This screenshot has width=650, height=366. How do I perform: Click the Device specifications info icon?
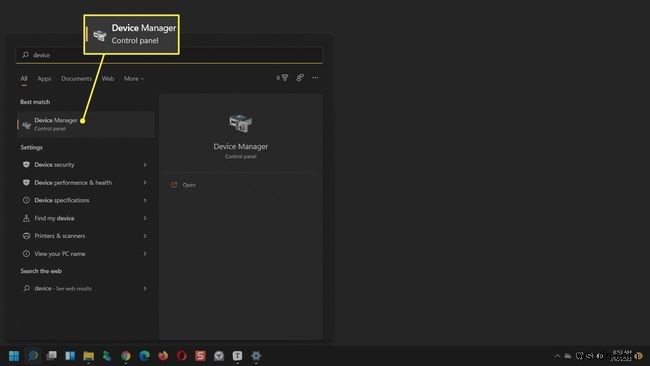[x=26, y=200]
